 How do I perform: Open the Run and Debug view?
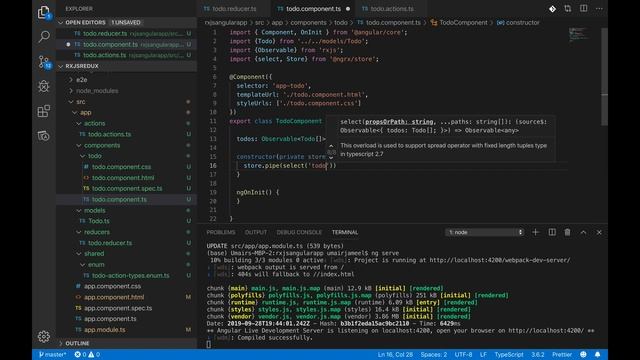(x=44, y=86)
